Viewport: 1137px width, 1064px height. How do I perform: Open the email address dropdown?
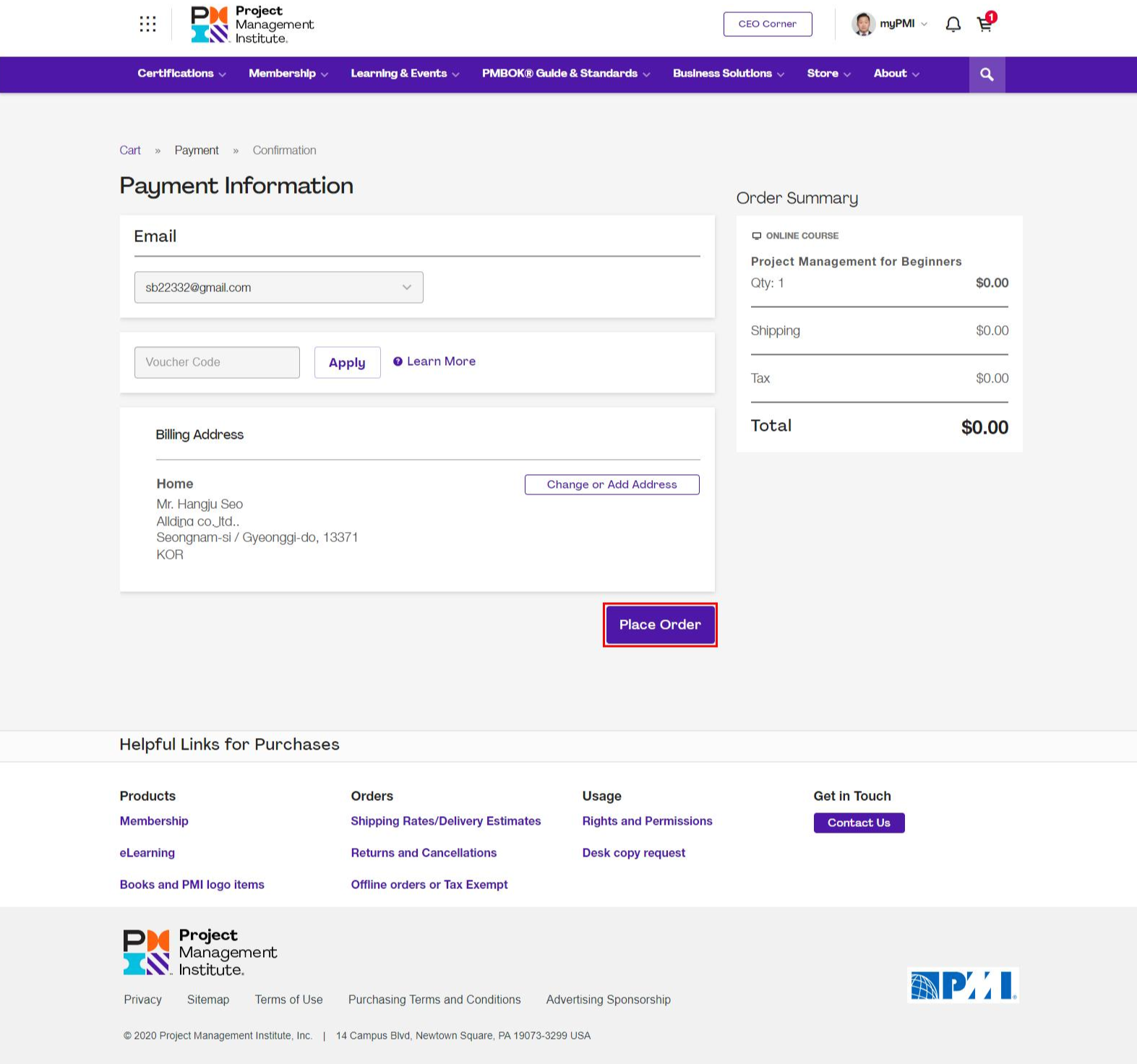point(278,287)
